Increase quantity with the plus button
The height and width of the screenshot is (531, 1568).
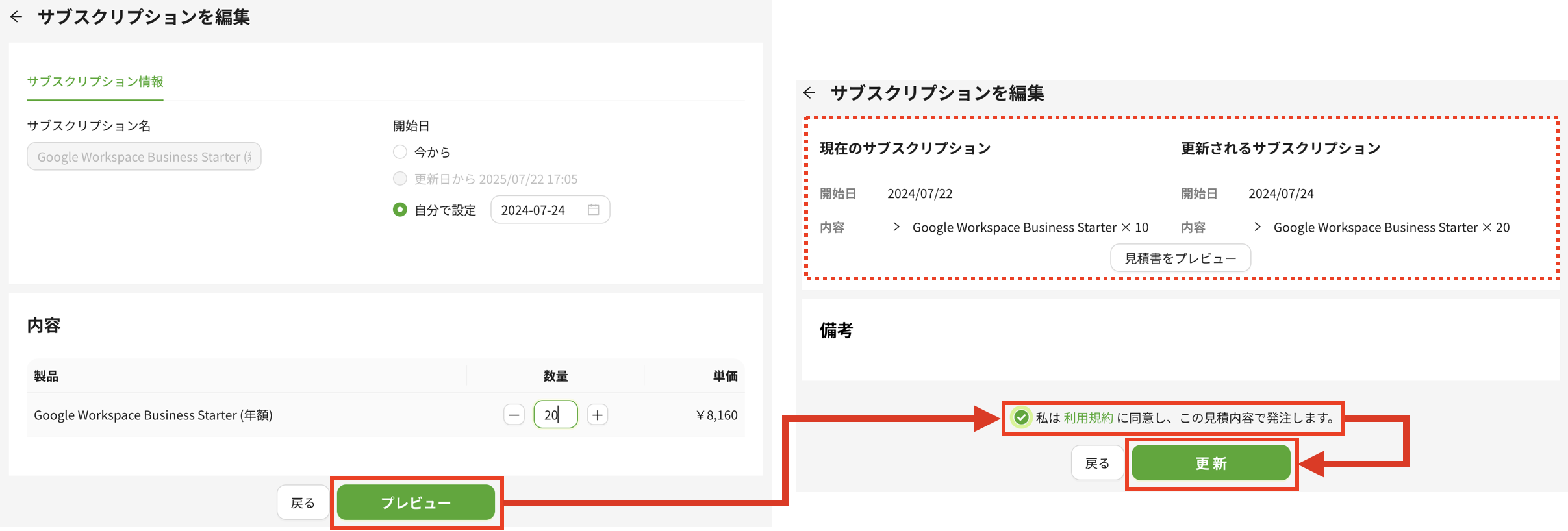(x=598, y=415)
